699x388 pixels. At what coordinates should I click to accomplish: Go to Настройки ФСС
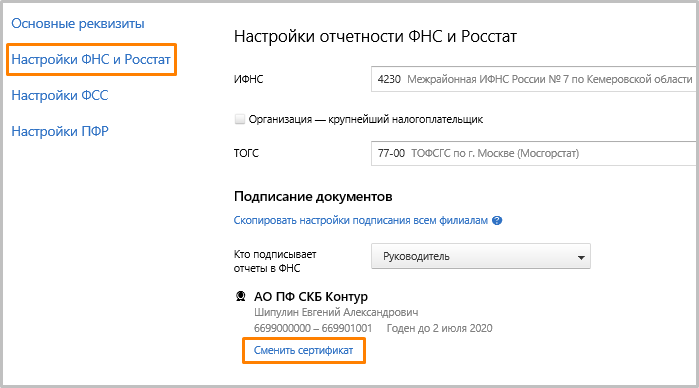point(60,95)
